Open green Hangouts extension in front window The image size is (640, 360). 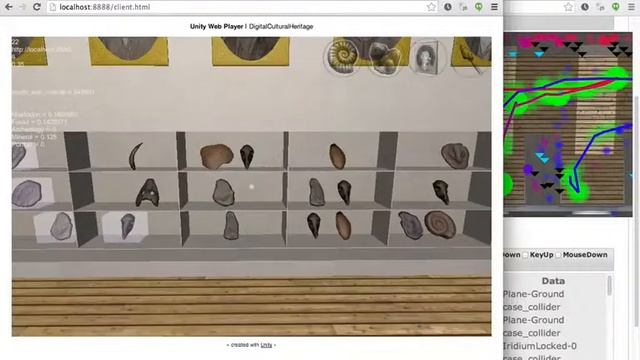[479, 7]
